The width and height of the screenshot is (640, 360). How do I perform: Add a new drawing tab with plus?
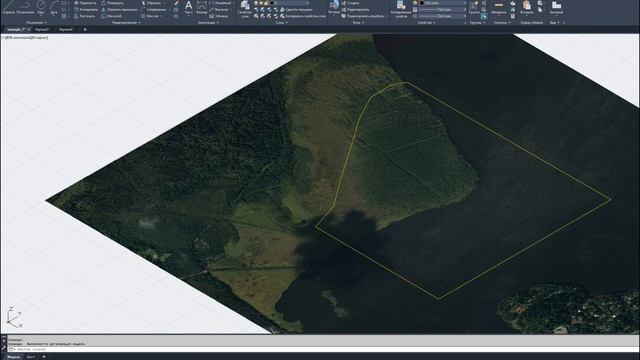[85, 29]
